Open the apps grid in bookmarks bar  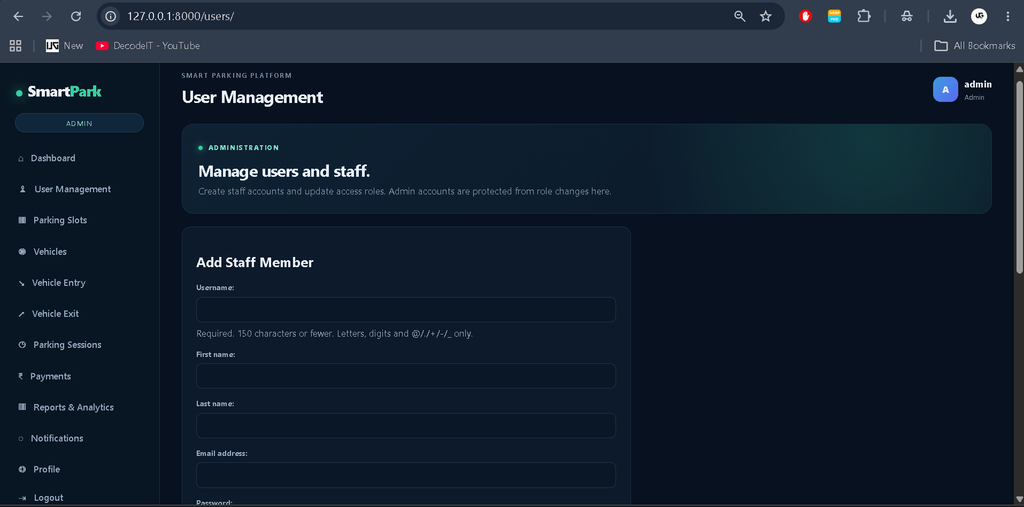pyautogui.click(x=16, y=46)
